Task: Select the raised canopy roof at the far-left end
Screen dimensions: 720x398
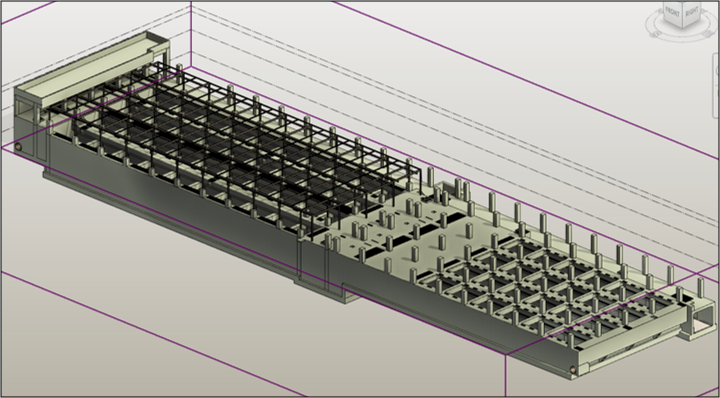Action: click(x=92, y=69)
